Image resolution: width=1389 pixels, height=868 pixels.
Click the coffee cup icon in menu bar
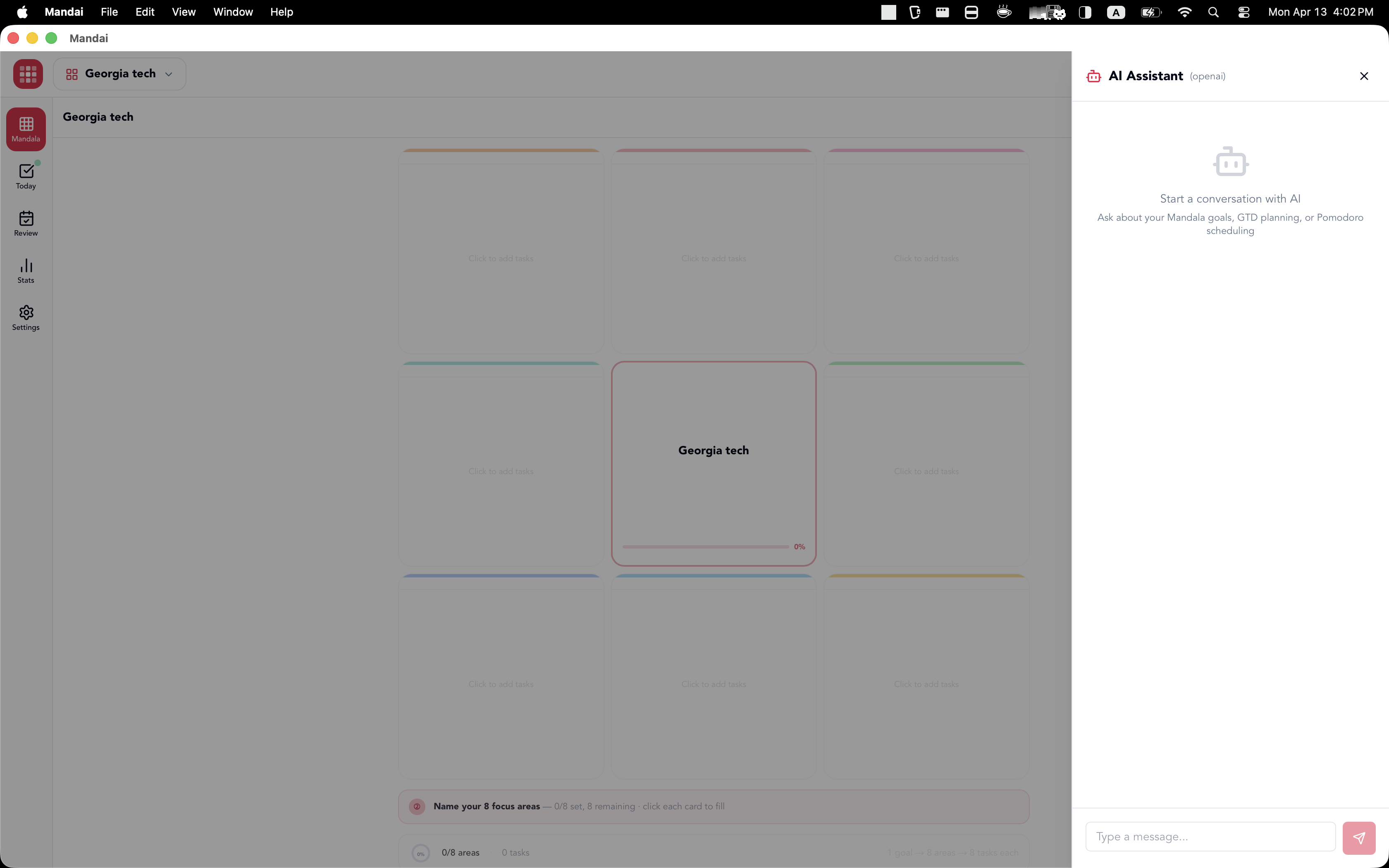[1003, 12]
